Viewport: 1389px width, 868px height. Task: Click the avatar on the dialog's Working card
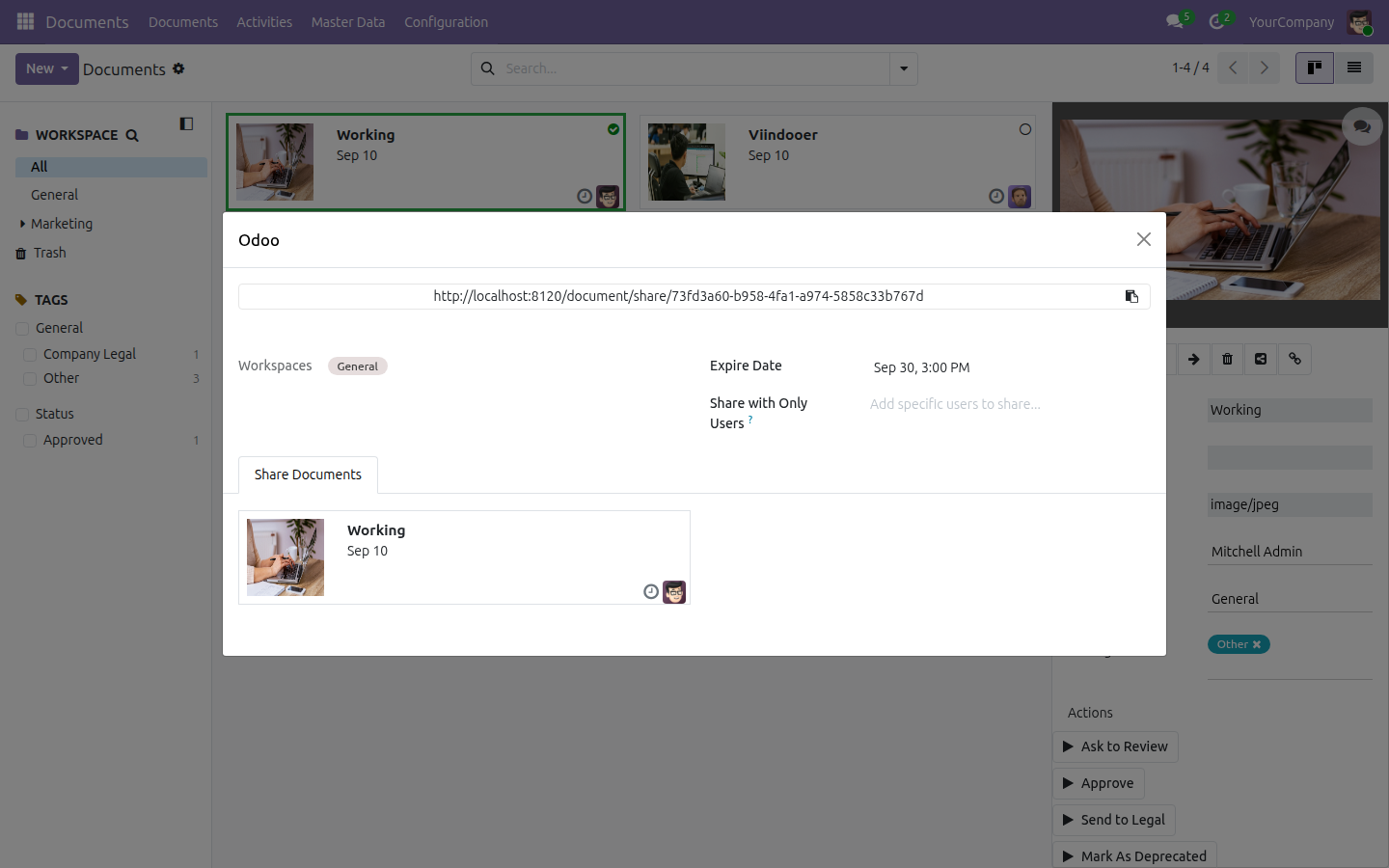point(674,592)
